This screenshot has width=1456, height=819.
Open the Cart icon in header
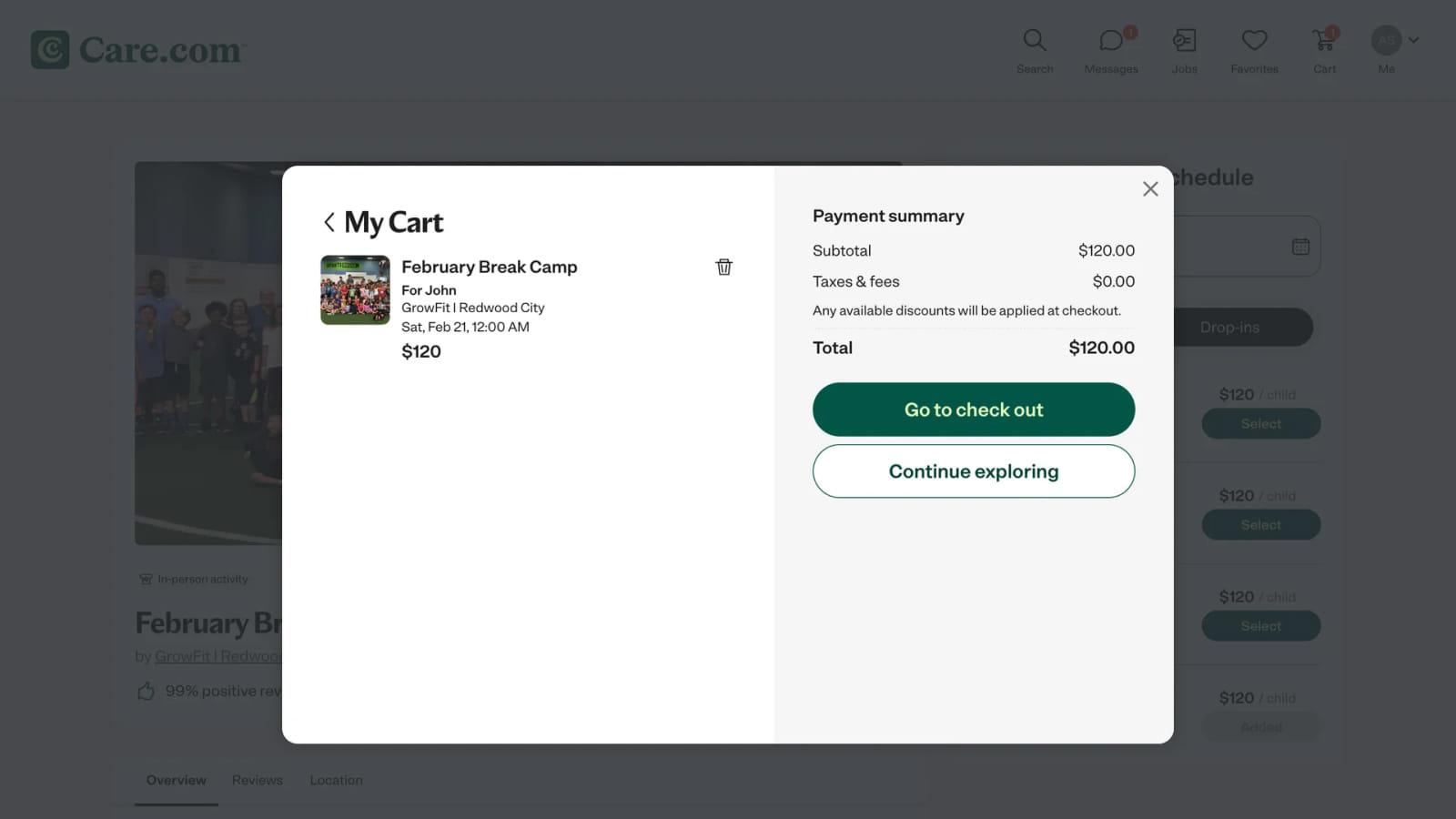click(1324, 50)
